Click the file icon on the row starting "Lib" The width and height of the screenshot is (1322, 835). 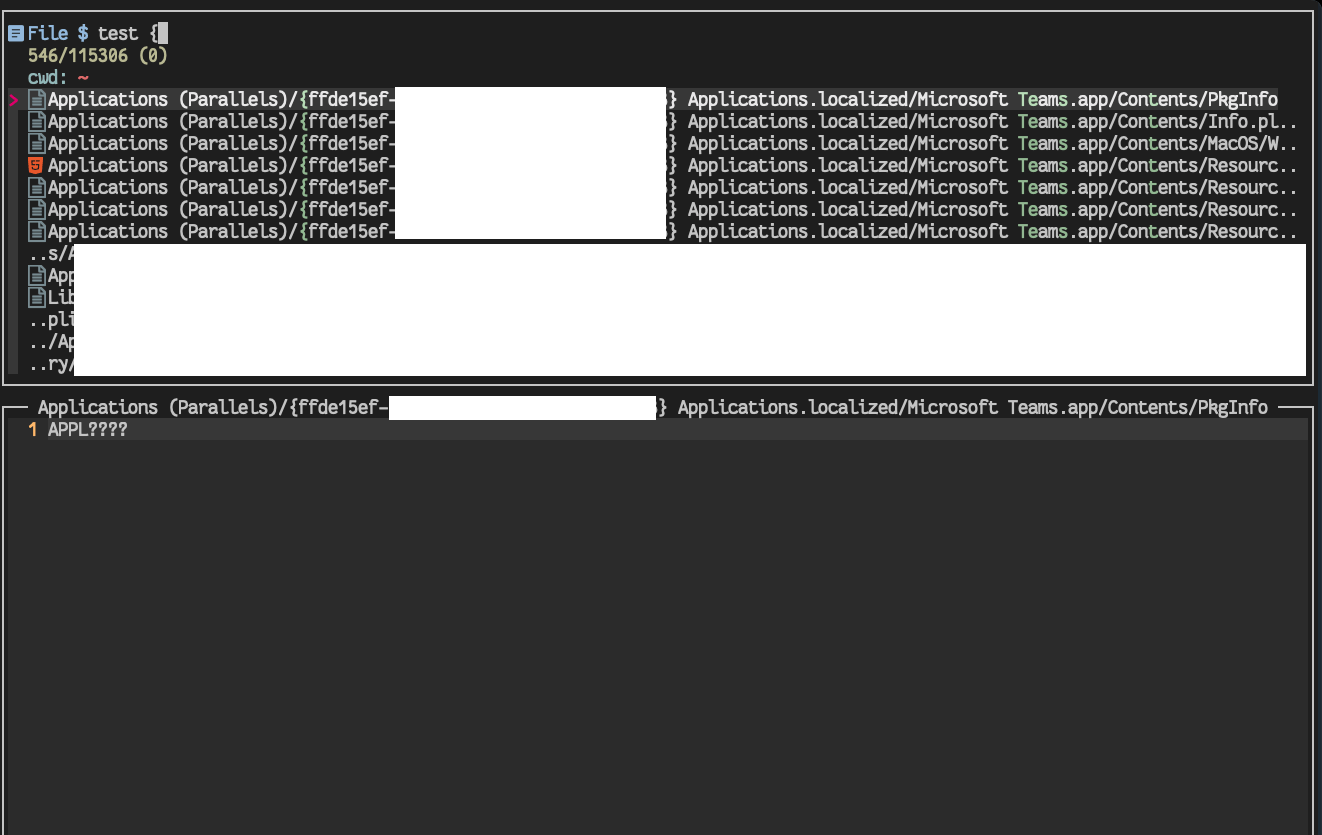click(x=36, y=298)
